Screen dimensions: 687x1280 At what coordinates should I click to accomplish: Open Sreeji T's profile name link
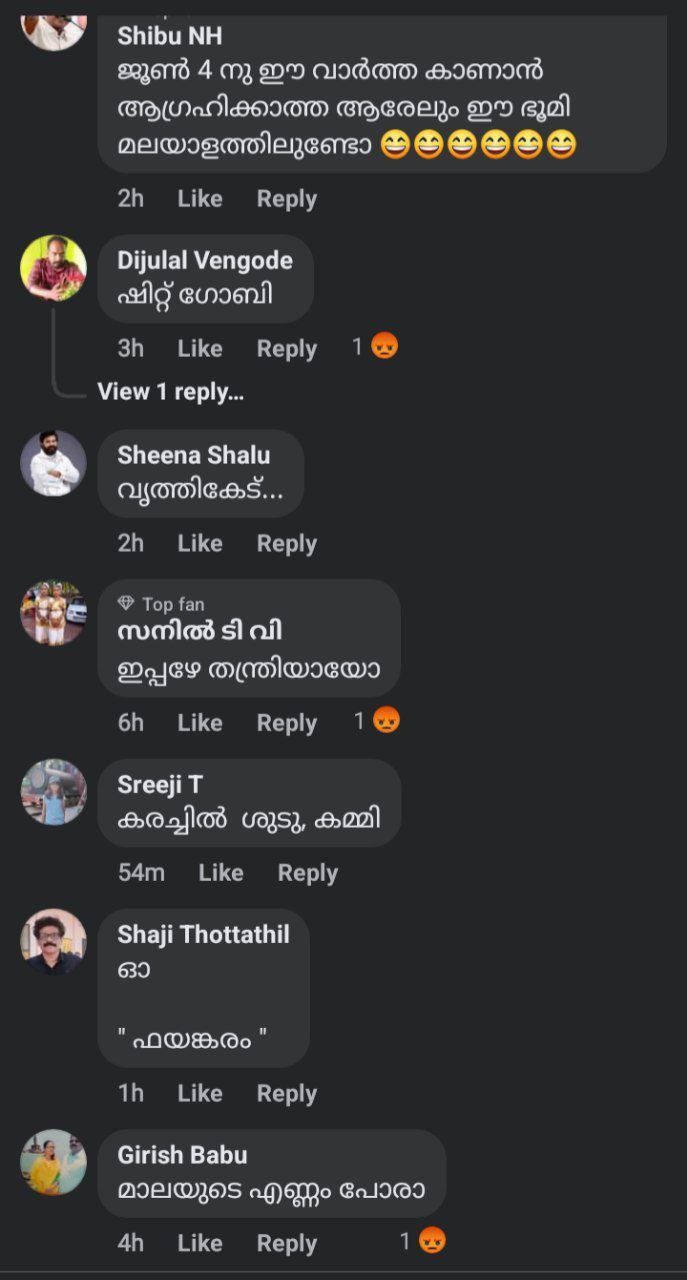[160, 785]
